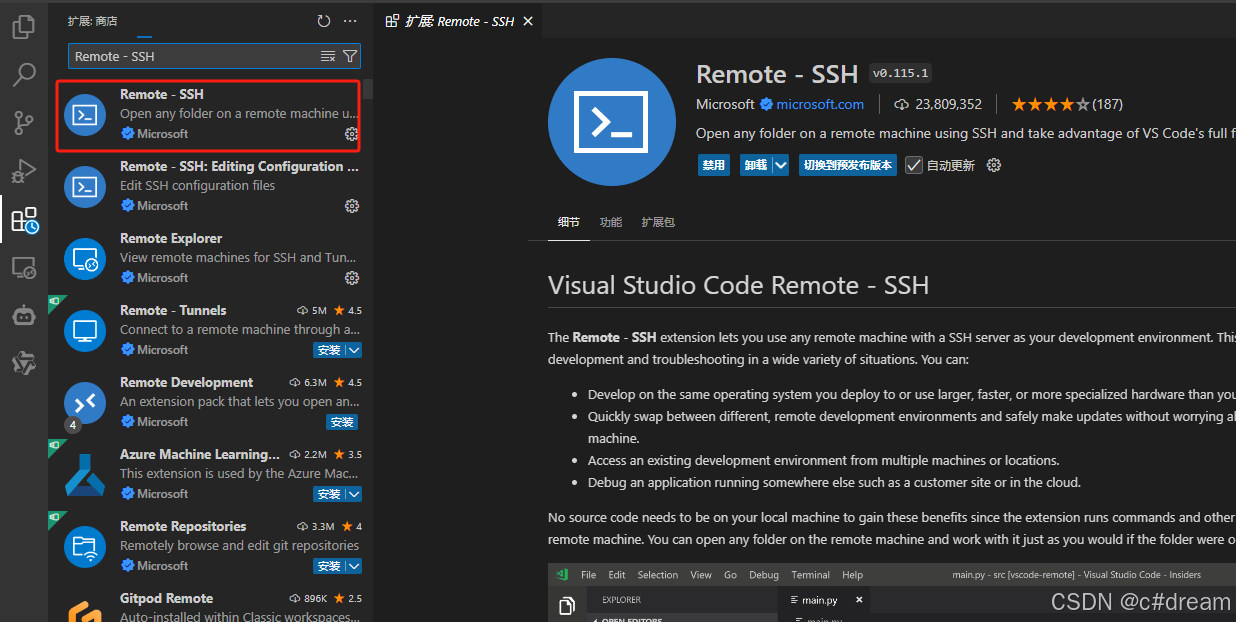1236x622 pixels.
Task: Open manage gear for Remote - SSH: Editing Configuration
Action: tap(352, 206)
